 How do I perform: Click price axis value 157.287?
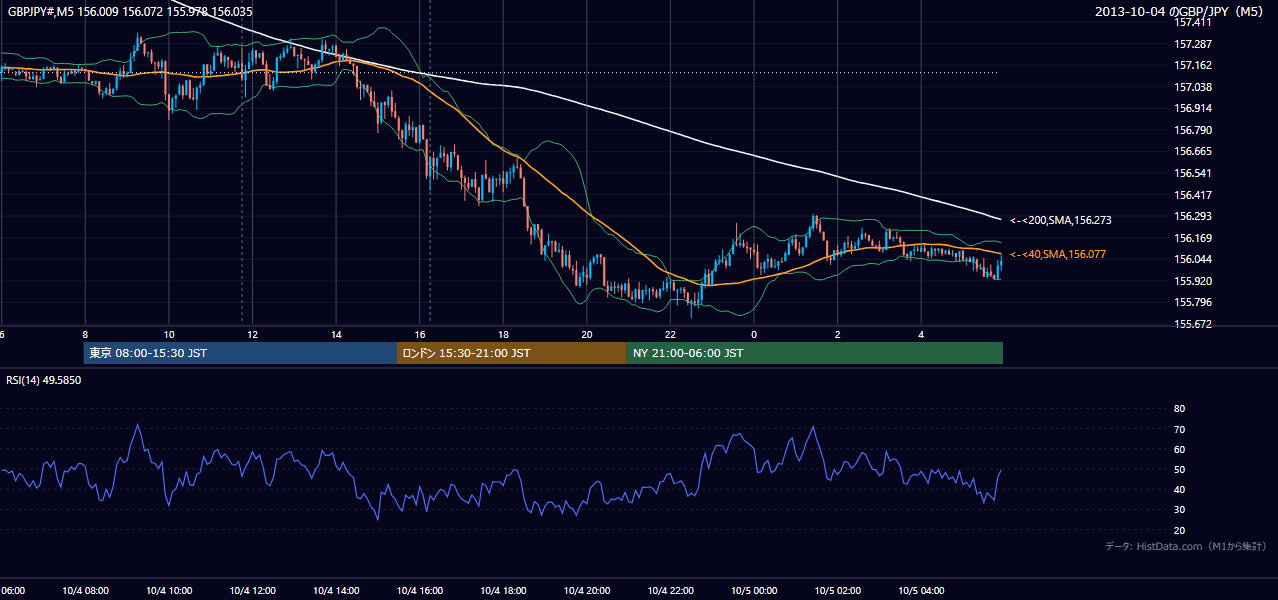(x=1193, y=44)
